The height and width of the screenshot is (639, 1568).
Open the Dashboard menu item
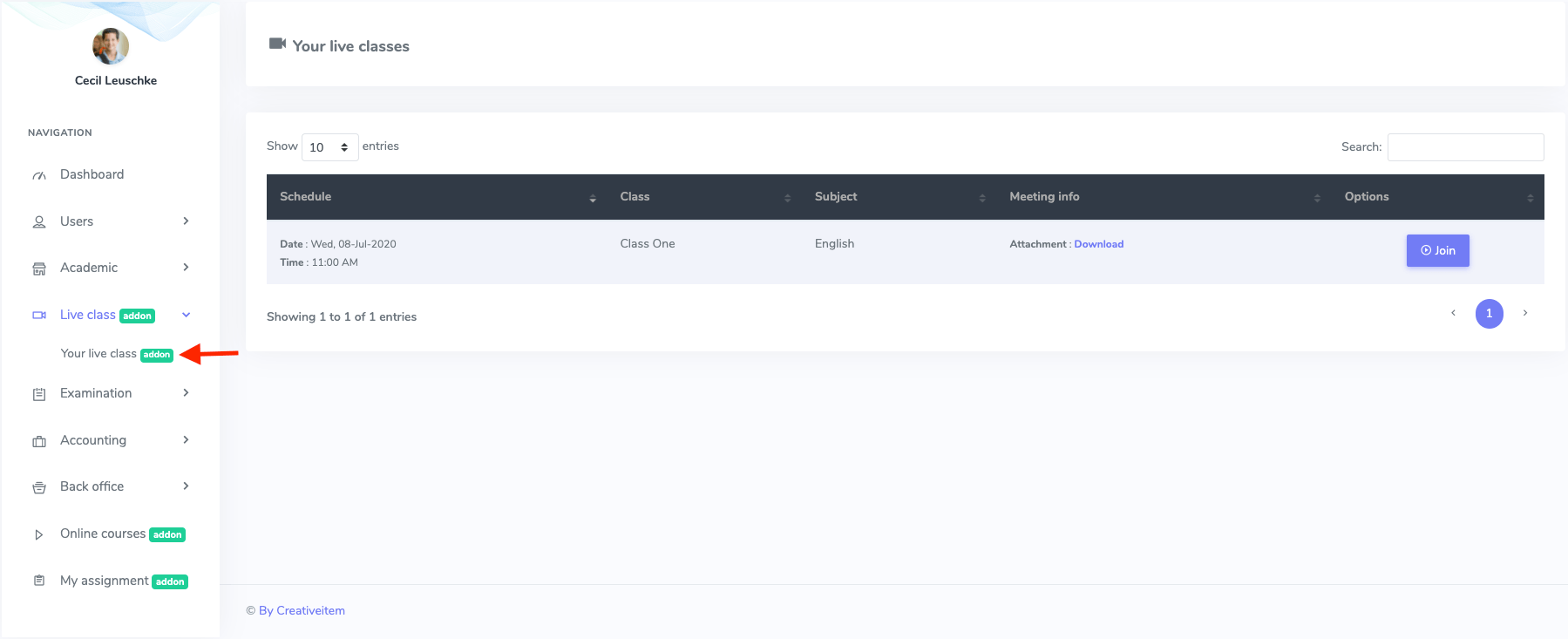(92, 174)
